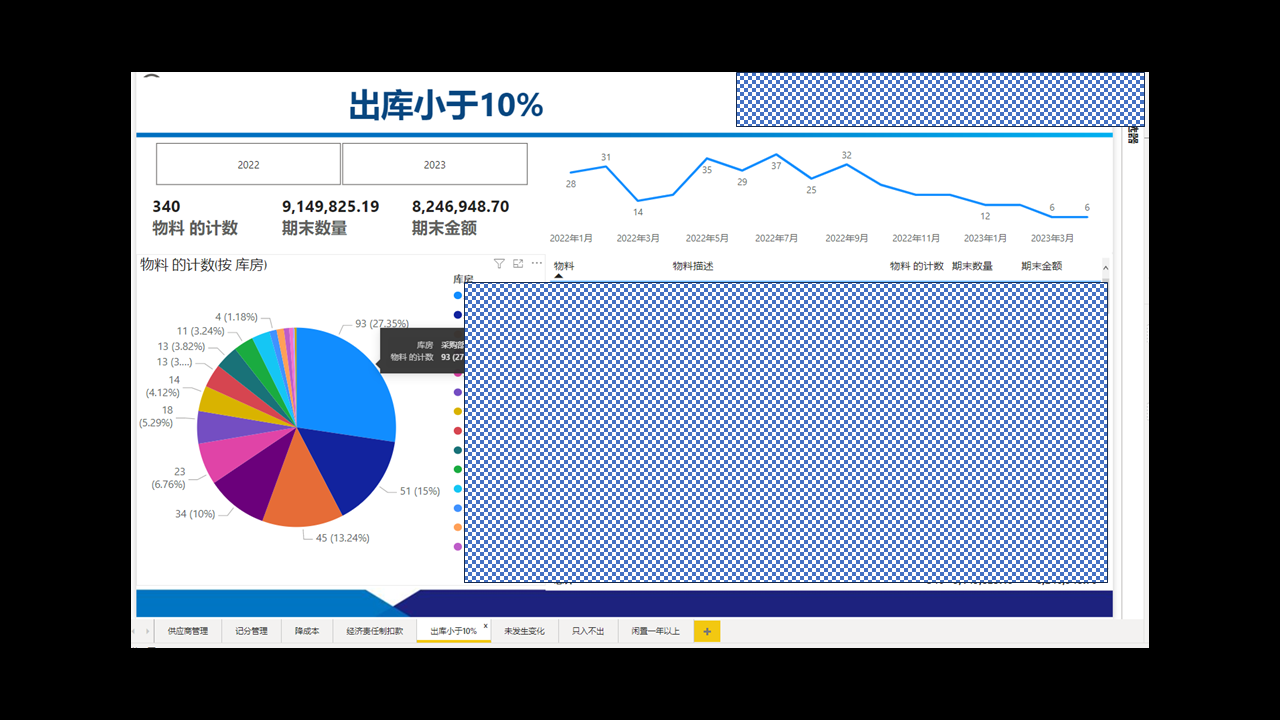Screen dimensions: 1280x720
Task: Click line chart point labeled 14
Action: click(x=638, y=201)
